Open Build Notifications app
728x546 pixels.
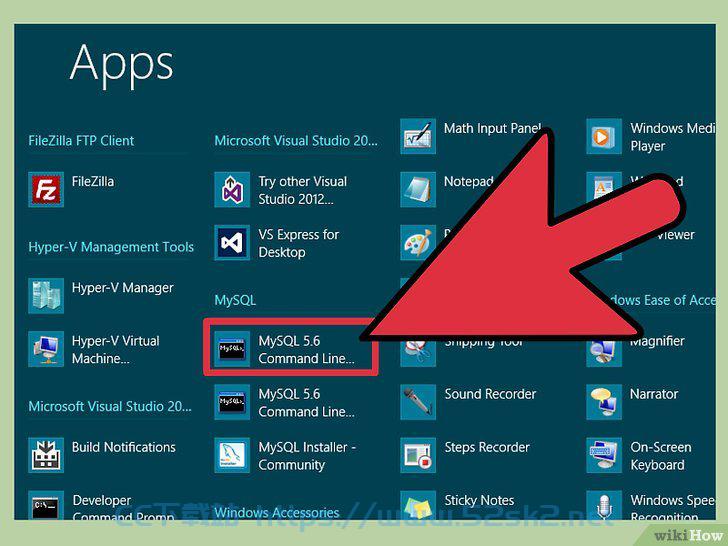coord(102,455)
